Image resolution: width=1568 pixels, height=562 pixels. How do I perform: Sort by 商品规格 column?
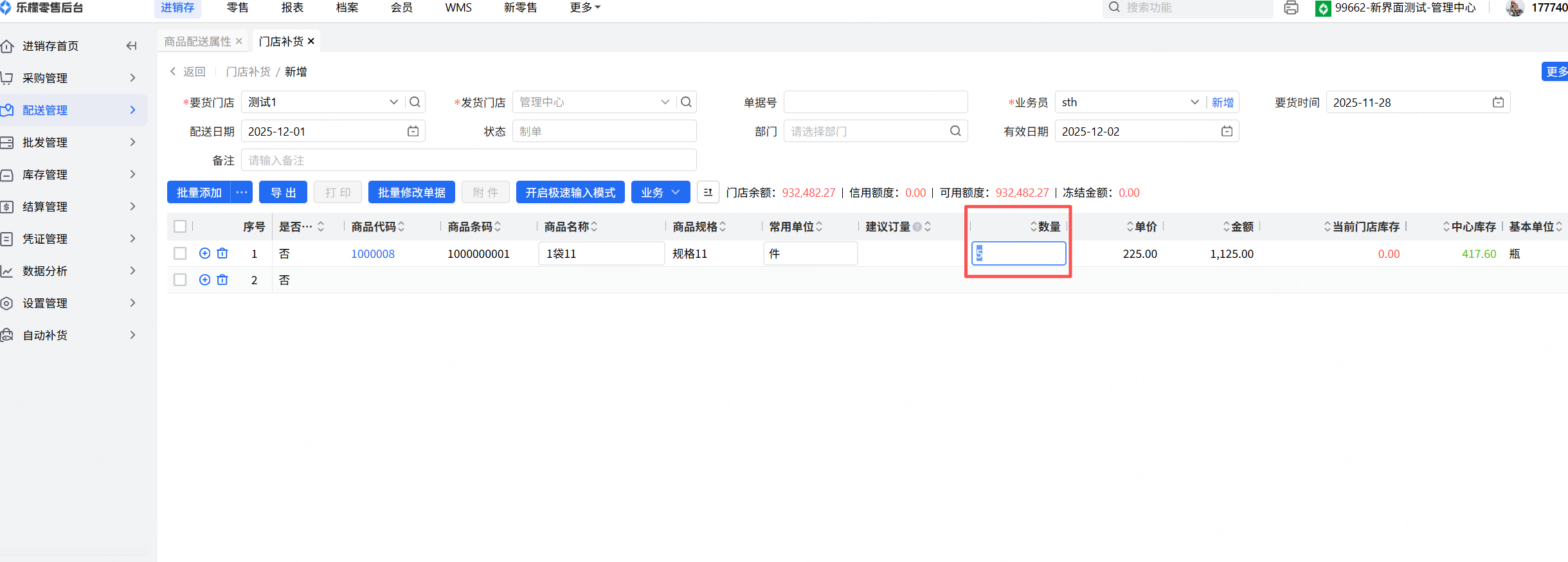click(x=723, y=227)
